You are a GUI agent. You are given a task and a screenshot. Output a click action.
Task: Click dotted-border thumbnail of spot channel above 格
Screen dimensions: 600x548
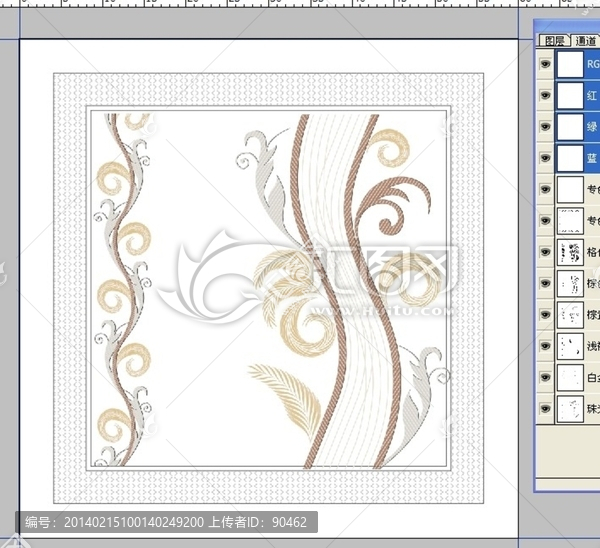pos(570,221)
